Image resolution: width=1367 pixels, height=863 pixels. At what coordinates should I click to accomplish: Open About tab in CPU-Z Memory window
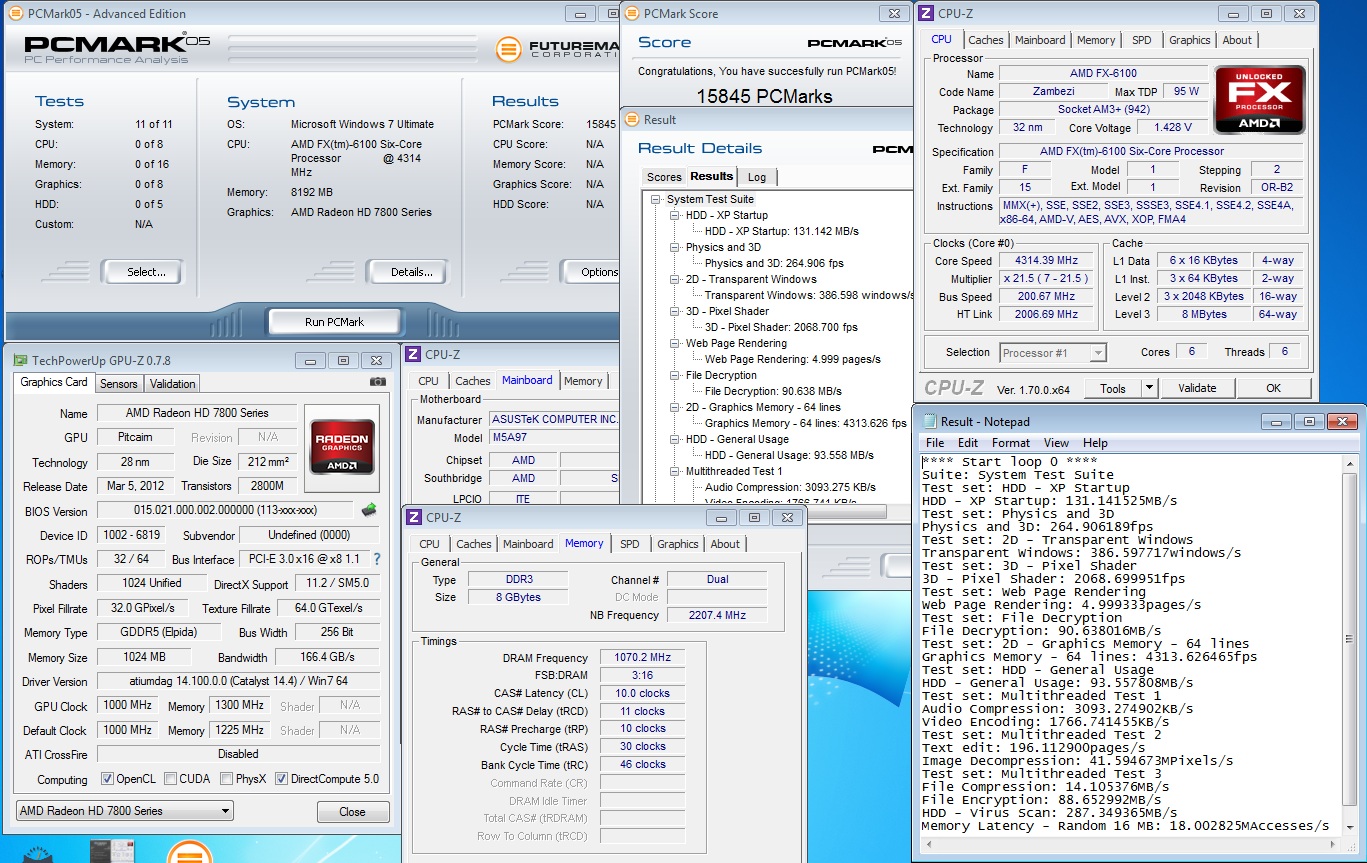[x=725, y=544]
